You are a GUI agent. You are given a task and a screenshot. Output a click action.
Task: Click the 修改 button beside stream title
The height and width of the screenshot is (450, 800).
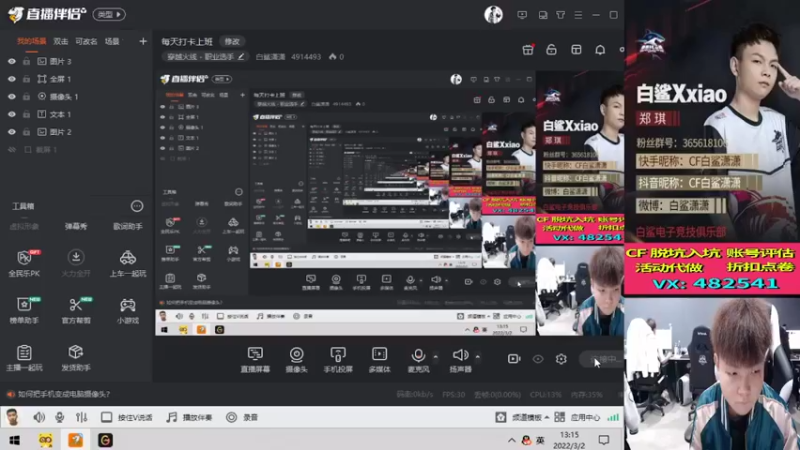[232, 41]
